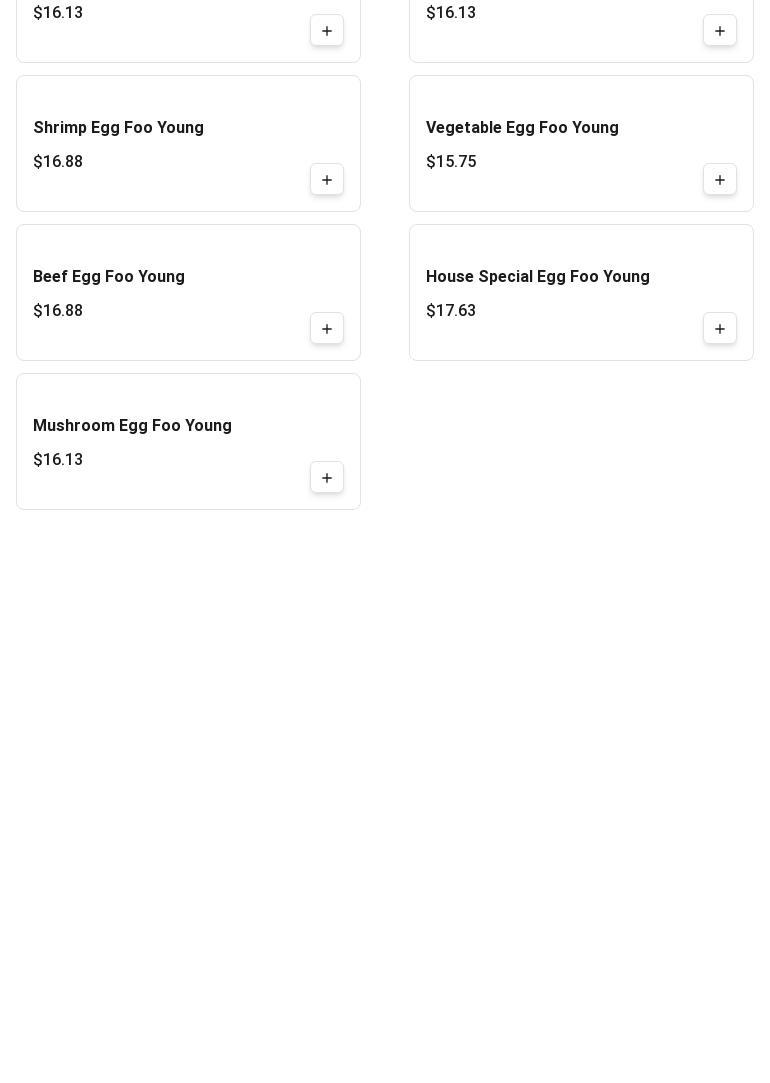The height and width of the screenshot is (1083, 770).
Task: Click plus button in card above Vegetable Egg Foo Young
Action: pos(720,31)
